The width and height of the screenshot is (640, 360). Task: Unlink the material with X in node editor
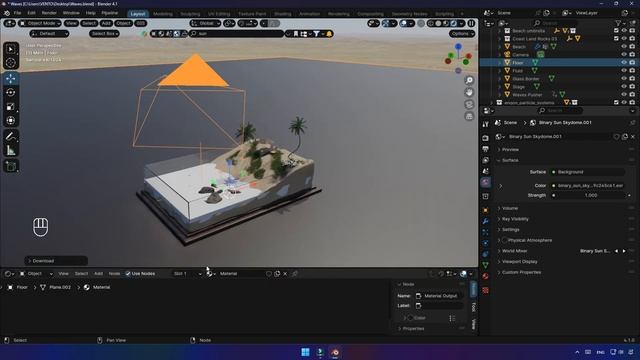(x=285, y=274)
